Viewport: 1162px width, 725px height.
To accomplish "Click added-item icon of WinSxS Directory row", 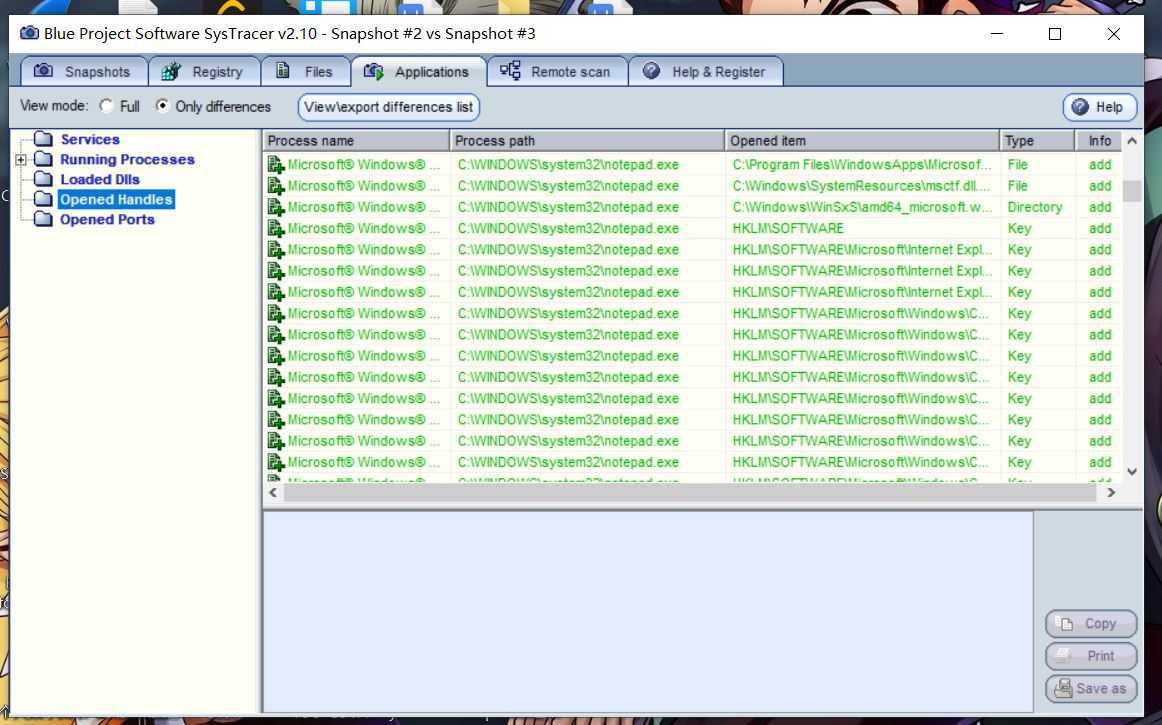I will pos(276,207).
